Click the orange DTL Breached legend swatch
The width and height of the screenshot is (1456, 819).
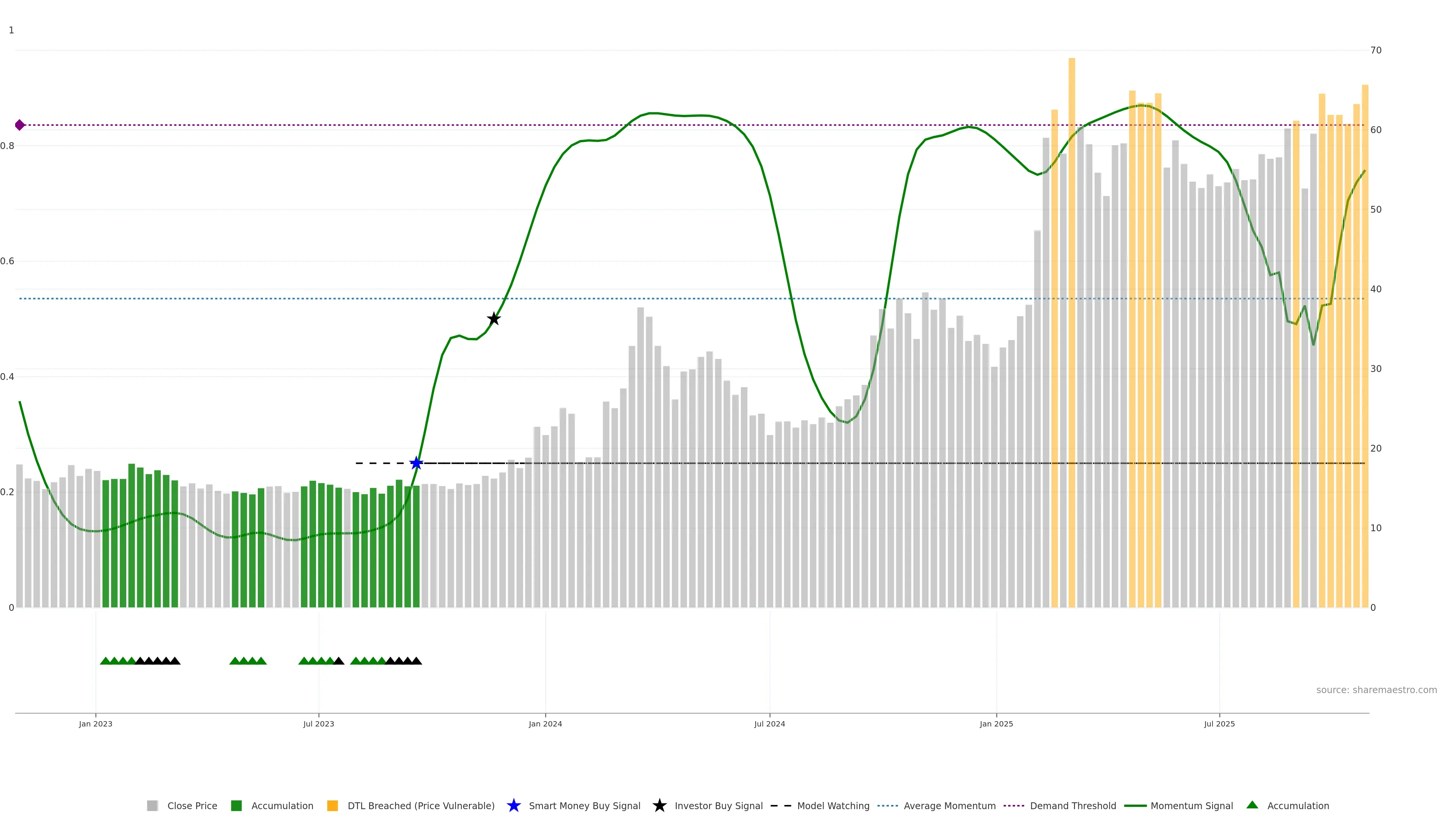point(333,805)
